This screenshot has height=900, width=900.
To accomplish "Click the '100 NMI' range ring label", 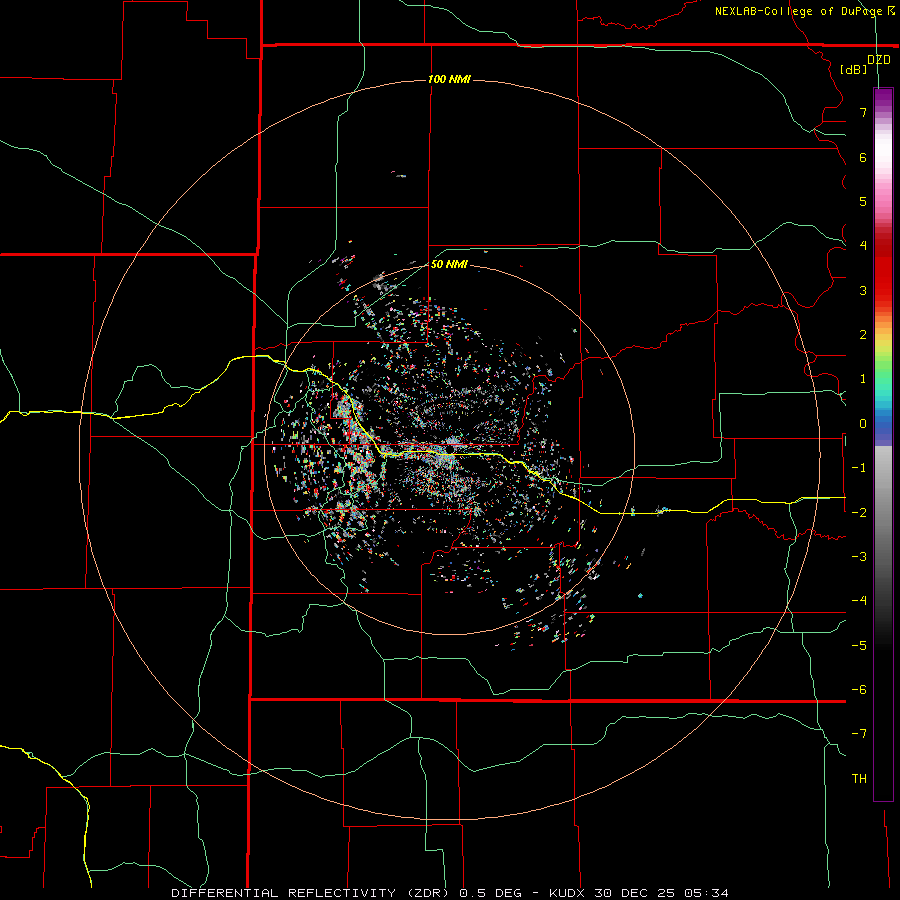I will pyautogui.click(x=449, y=79).
